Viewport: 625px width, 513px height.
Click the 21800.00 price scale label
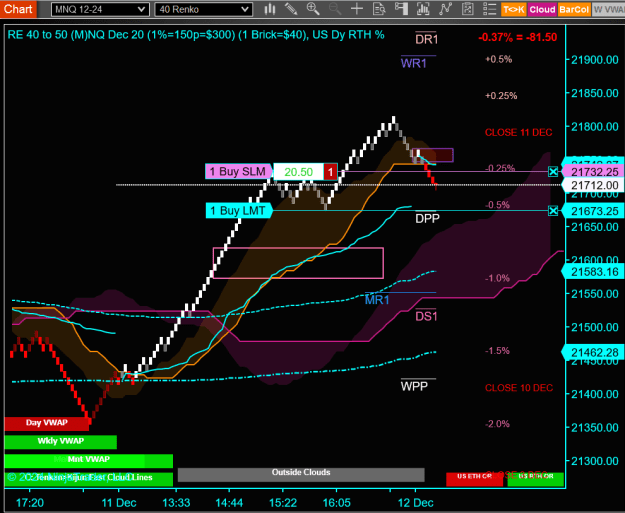click(x=595, y=127)
